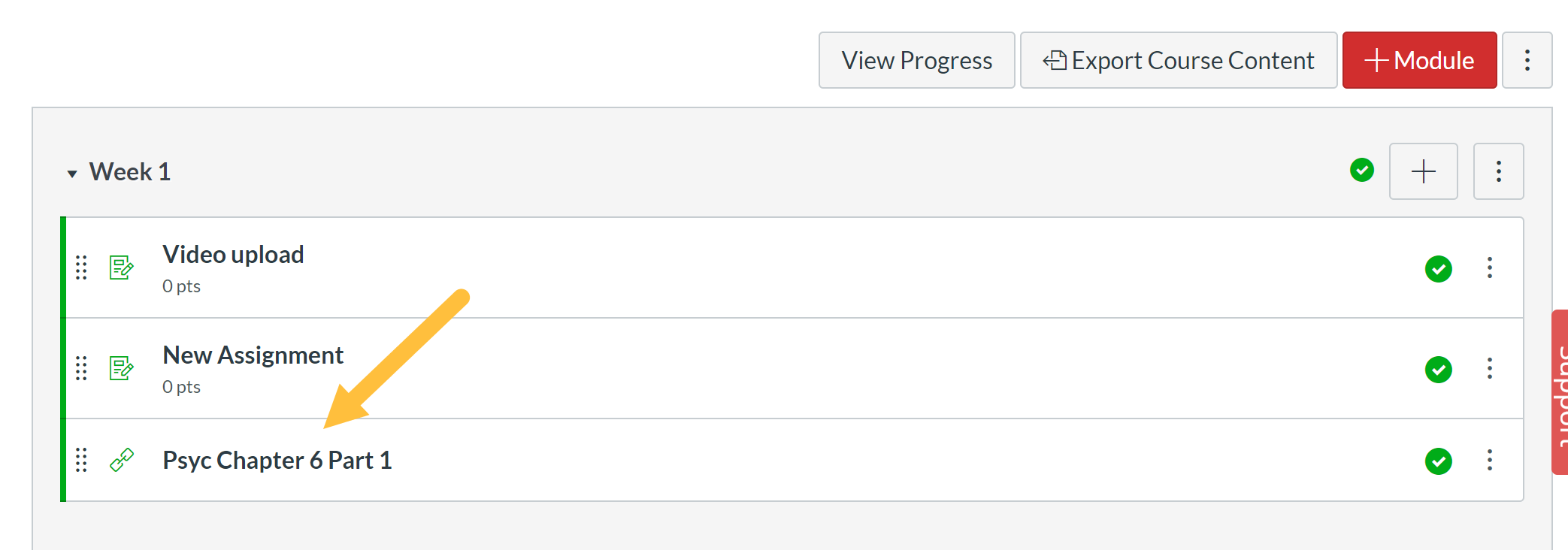Click the external link icon for Psyc Chapter
This screenshot has width=1568, height=550.
click(x=121, y=460)
